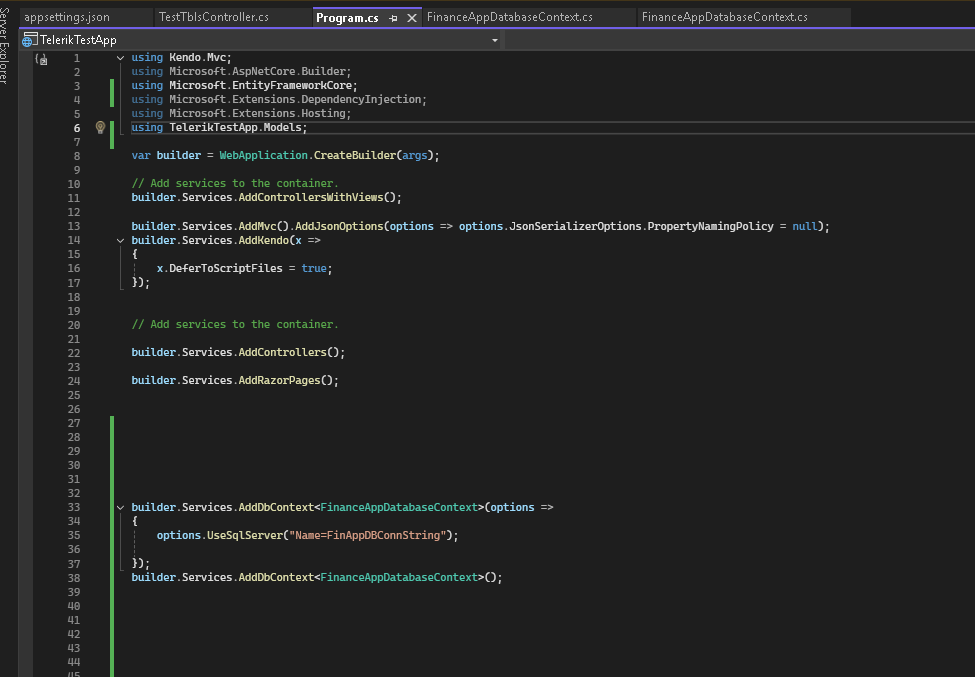Switch to the TestTblsController.cs tab
975x677 pixels.
(213, 17)
